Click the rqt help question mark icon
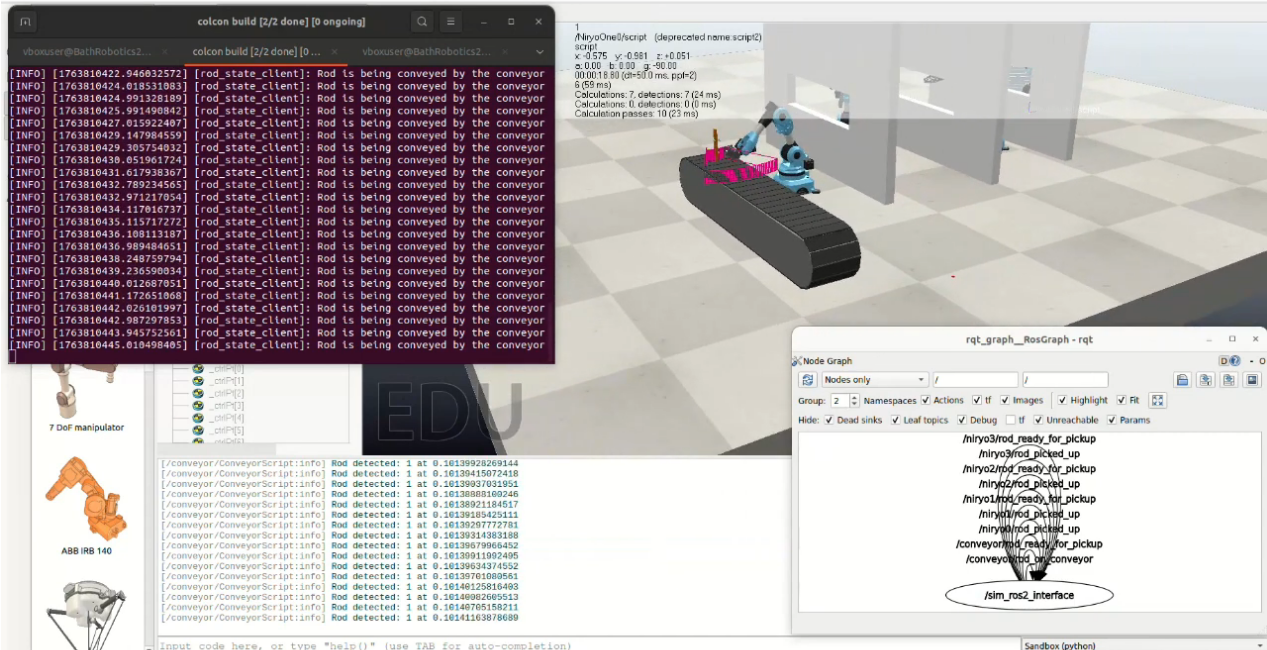The width and height of the screenshot is (1267, 650). (x=1235, y=361)
